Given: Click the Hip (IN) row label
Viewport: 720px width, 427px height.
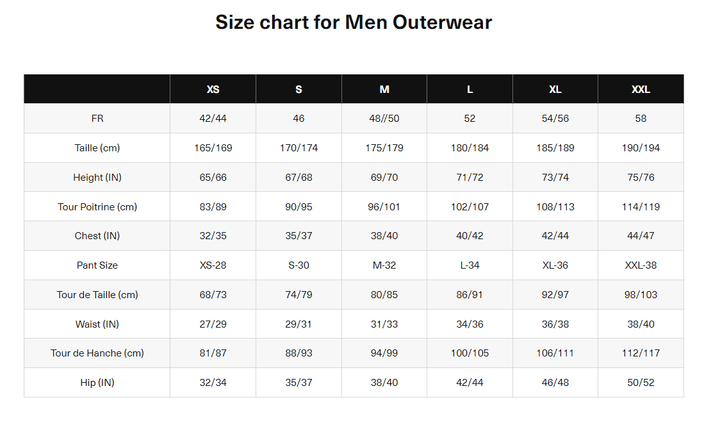Looking at the screenshot, I should pos(97,383).
